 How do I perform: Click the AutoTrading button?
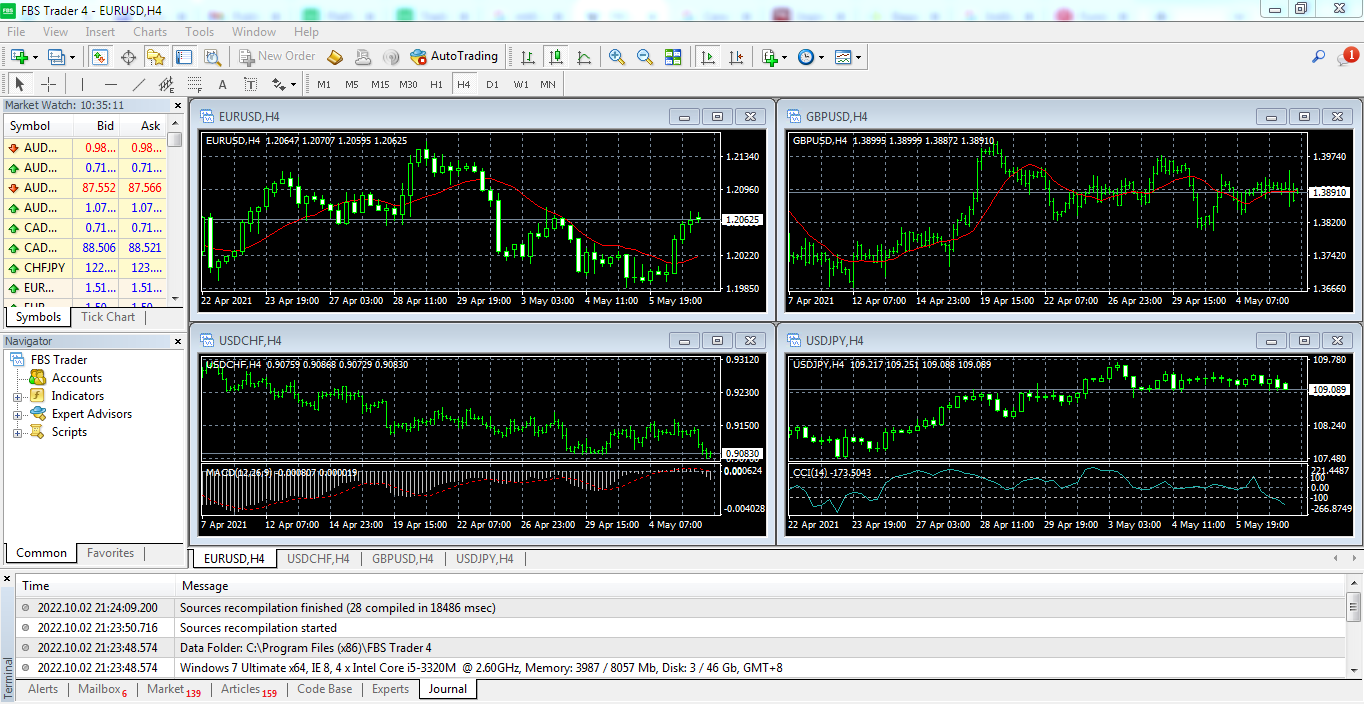click(454, 57)
